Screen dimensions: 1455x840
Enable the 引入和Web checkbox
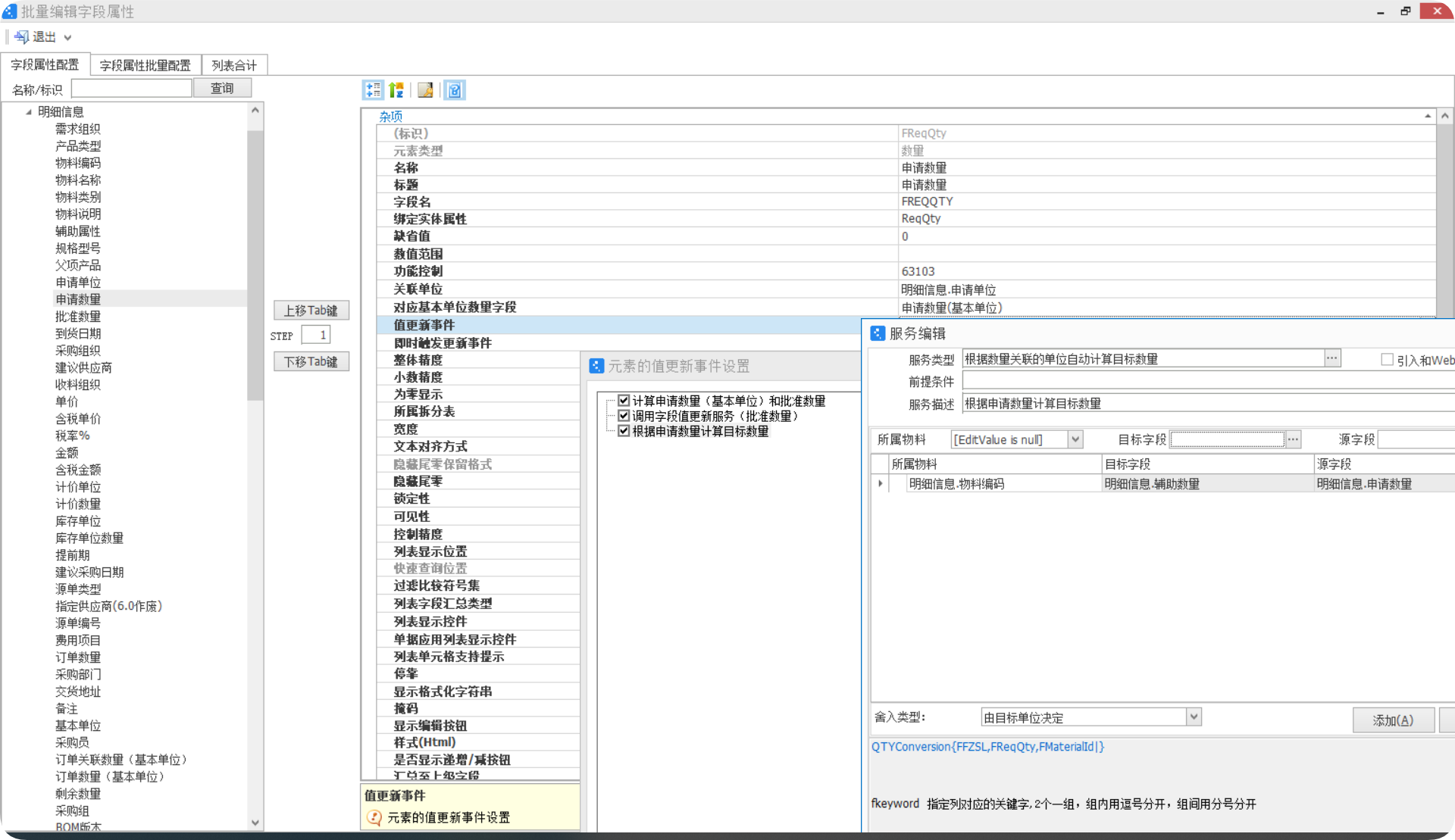pos(1387,360)
